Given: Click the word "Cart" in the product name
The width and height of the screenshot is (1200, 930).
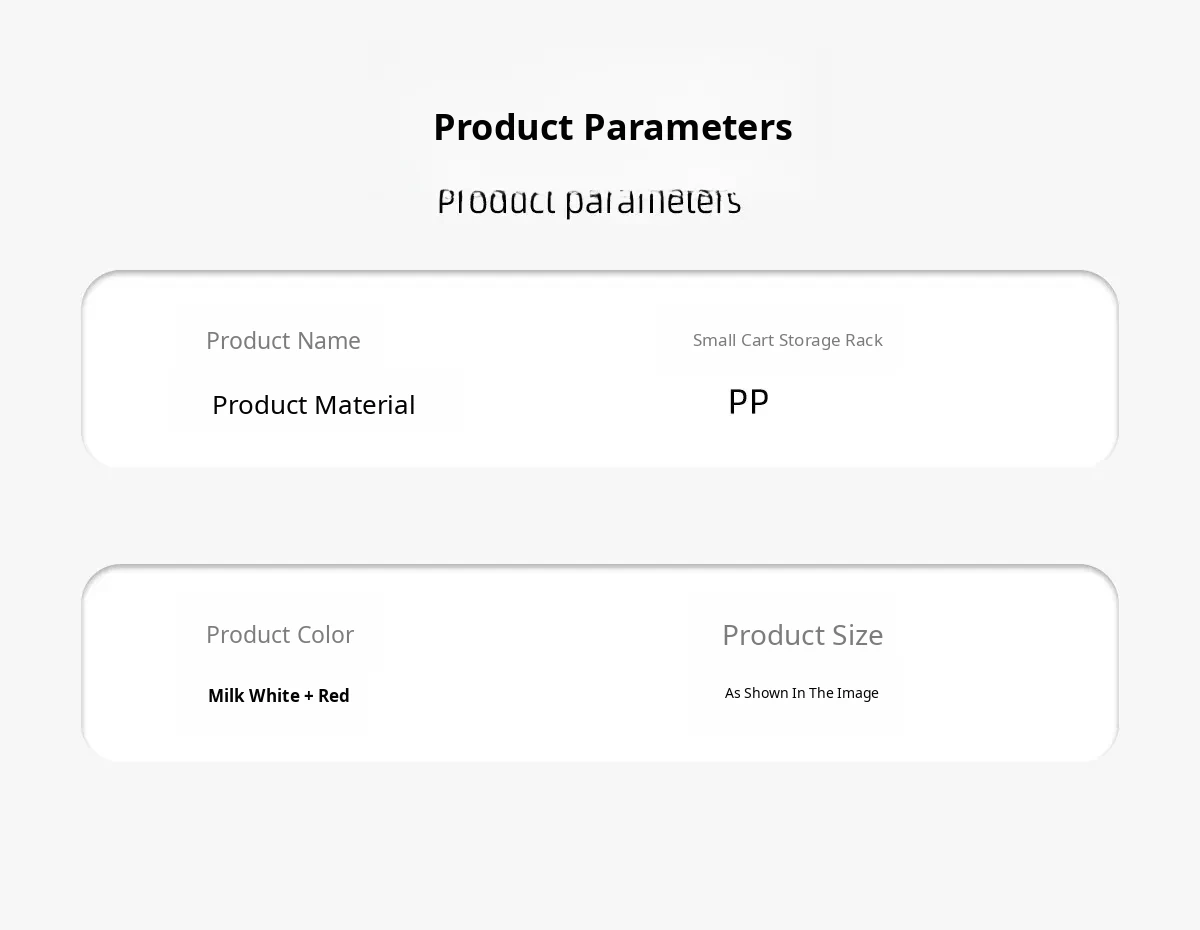Looking at the screenshot, I should pyautogui.click(x=757, y=340).
